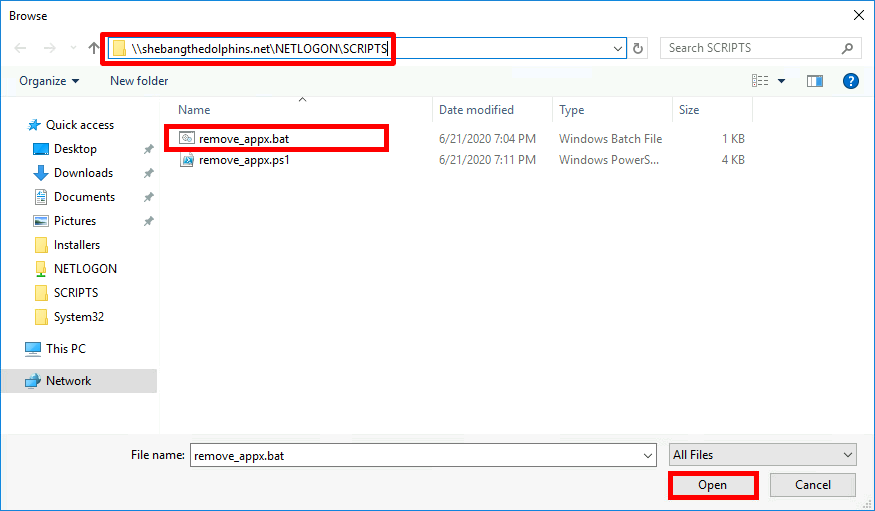
Task: Click the Cancel button
Action: pyautogui.click(x=812, y=485)
